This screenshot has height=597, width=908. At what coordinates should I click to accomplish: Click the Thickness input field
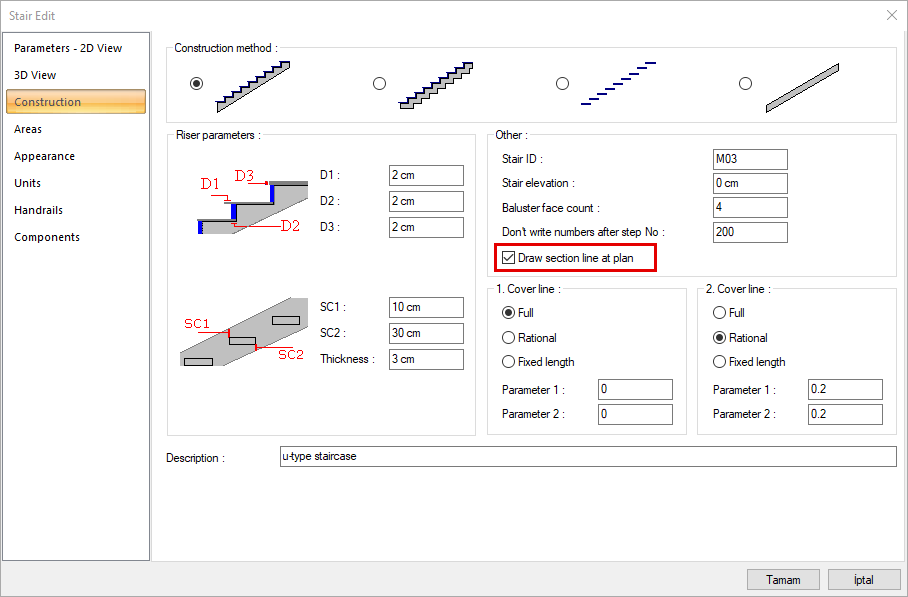[425, 359]
